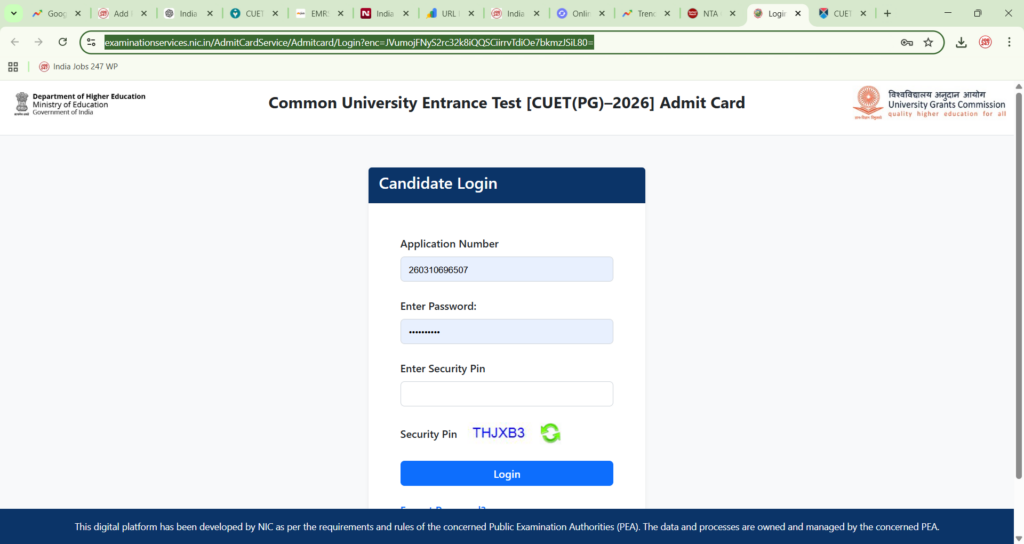1024x544 pixels.
Task: Open the apps grid in bookmarks bar
Action: pyautogui.click(x=13, y=67)
